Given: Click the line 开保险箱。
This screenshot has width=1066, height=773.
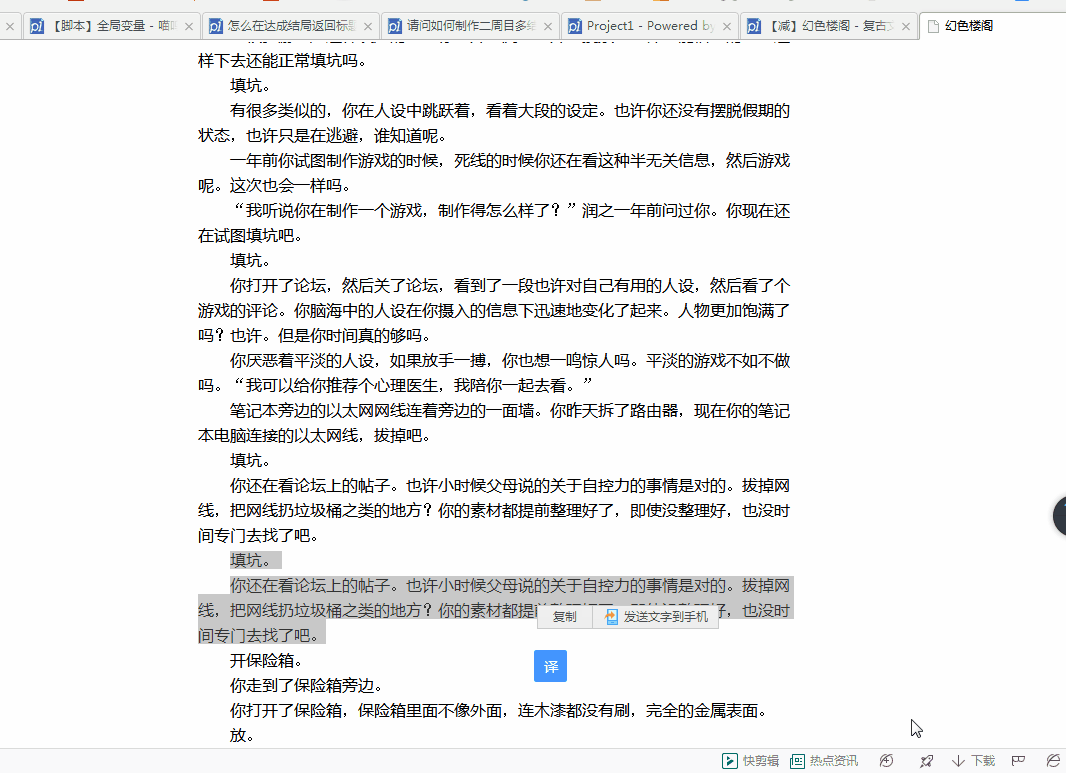Looking at the screenshot, I should tap(266, 661).
